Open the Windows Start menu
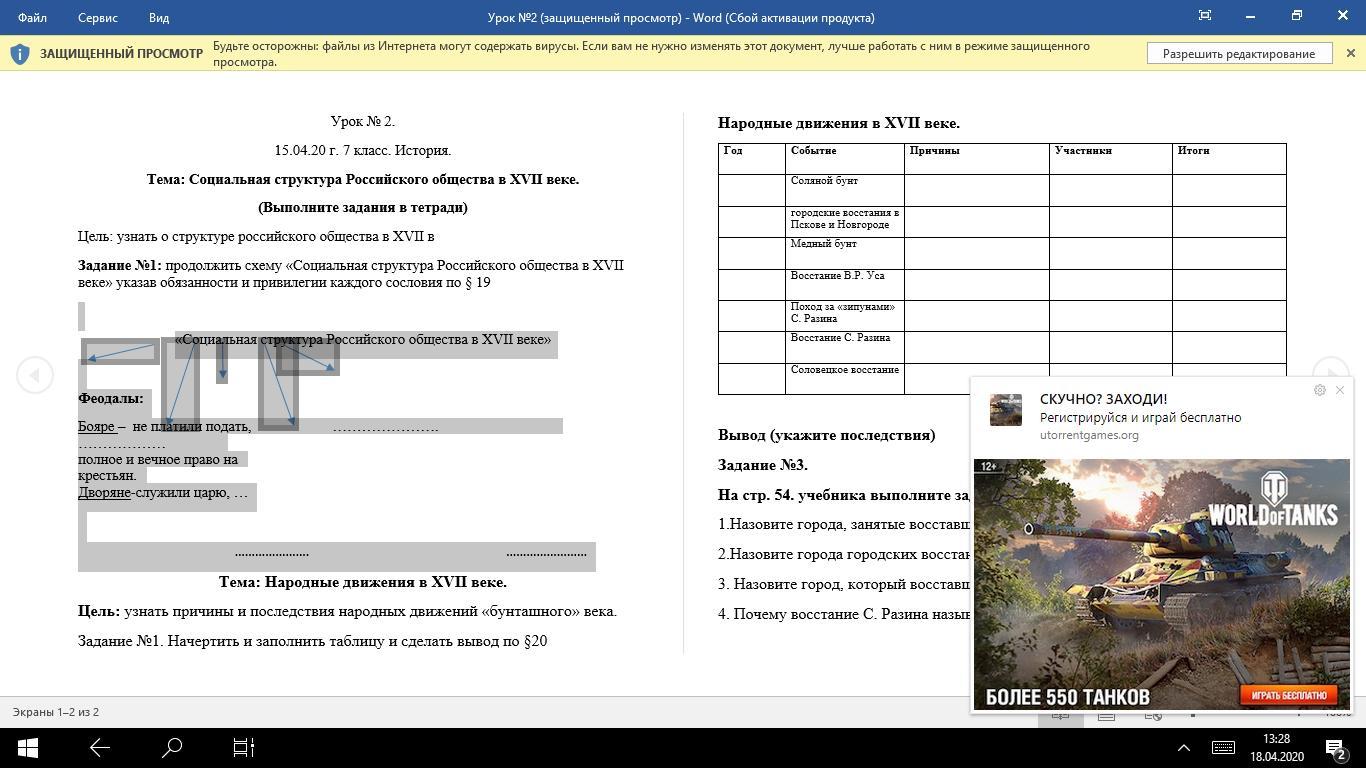This screenshot has width=1366, height=768. (x=27, y=747)
